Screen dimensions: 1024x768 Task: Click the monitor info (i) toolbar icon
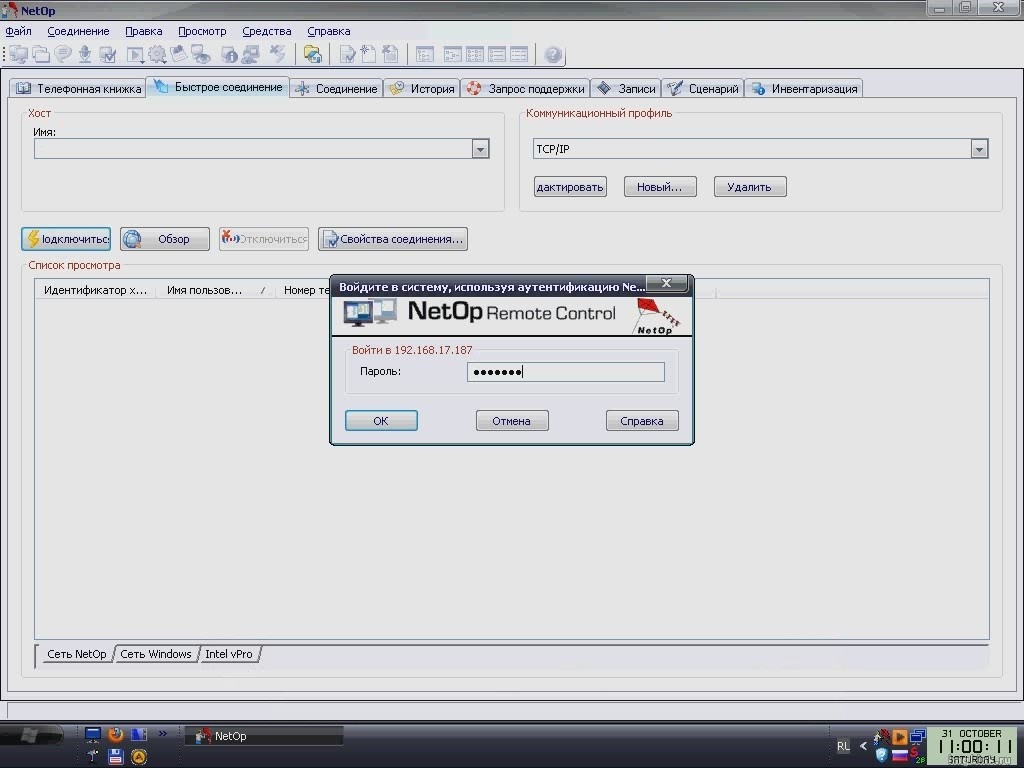tap(229, 55)
